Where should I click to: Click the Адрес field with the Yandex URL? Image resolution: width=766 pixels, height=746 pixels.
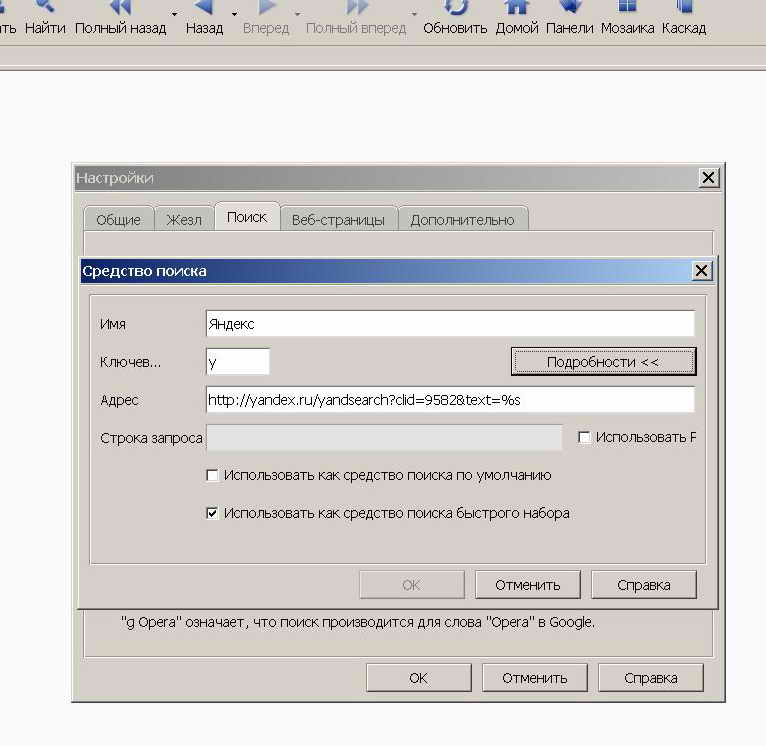[449, 400]
